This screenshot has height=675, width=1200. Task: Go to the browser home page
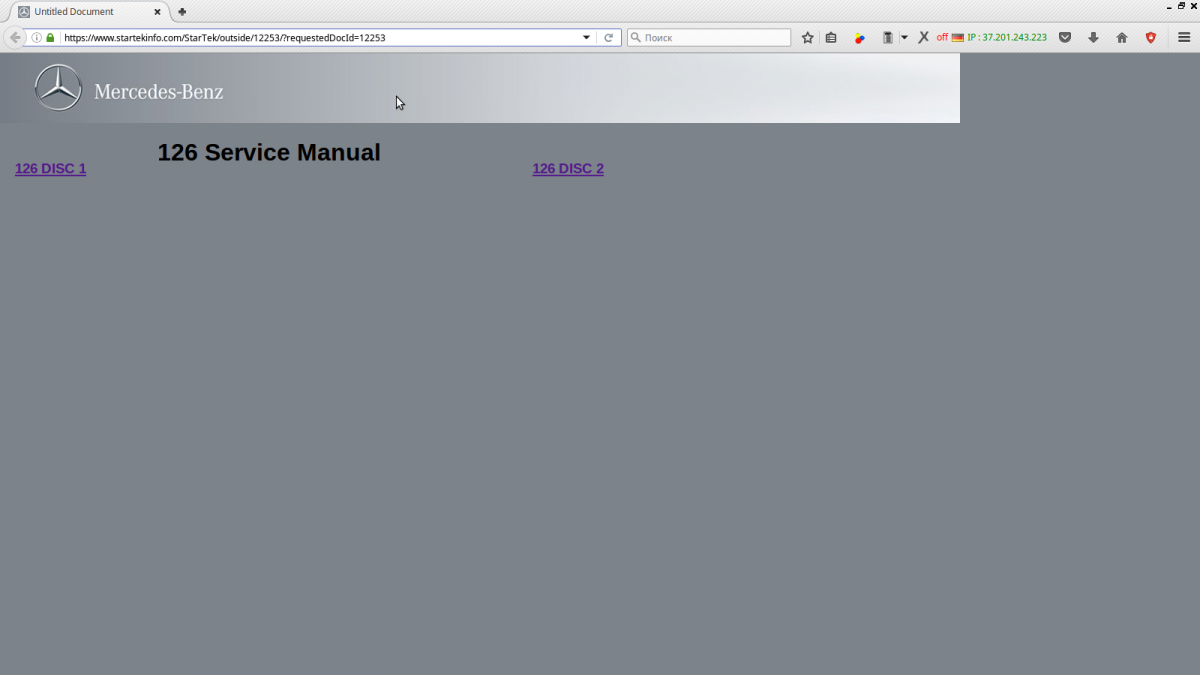[1122, 38]
